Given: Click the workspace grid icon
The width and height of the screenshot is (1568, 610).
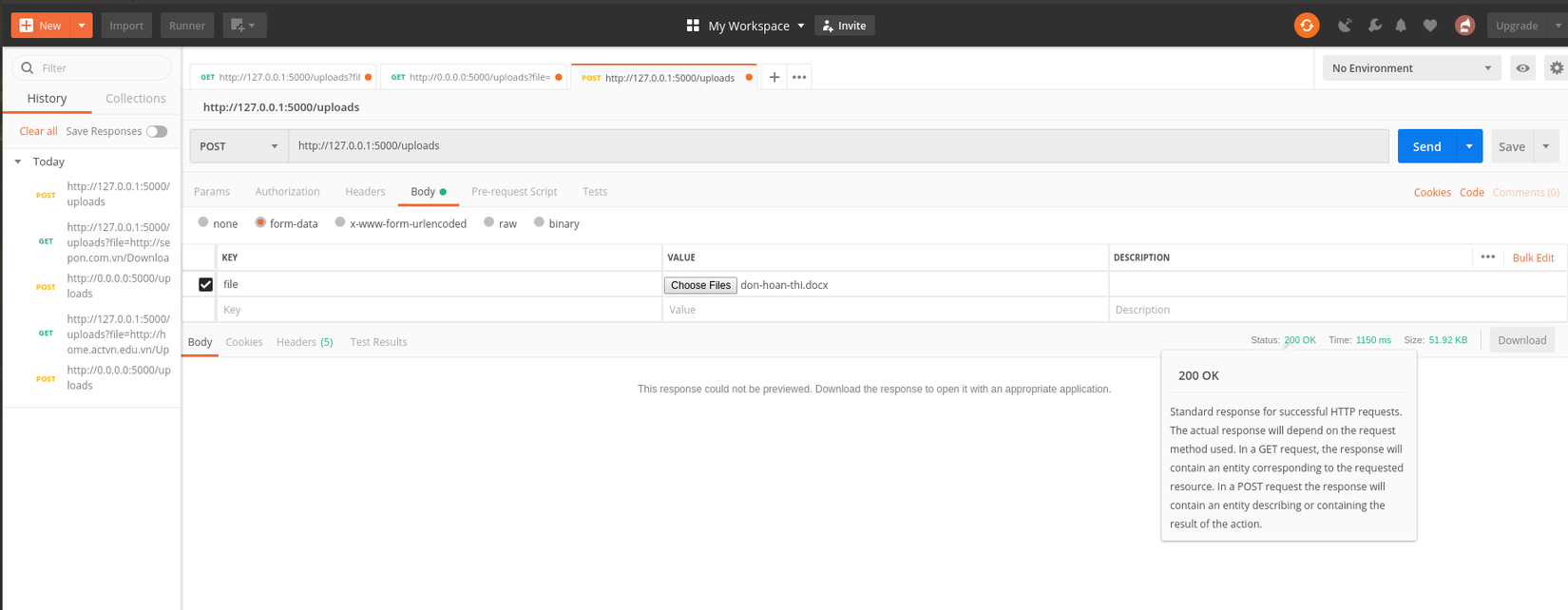Looking at the screenshot, I should (693, 26).
